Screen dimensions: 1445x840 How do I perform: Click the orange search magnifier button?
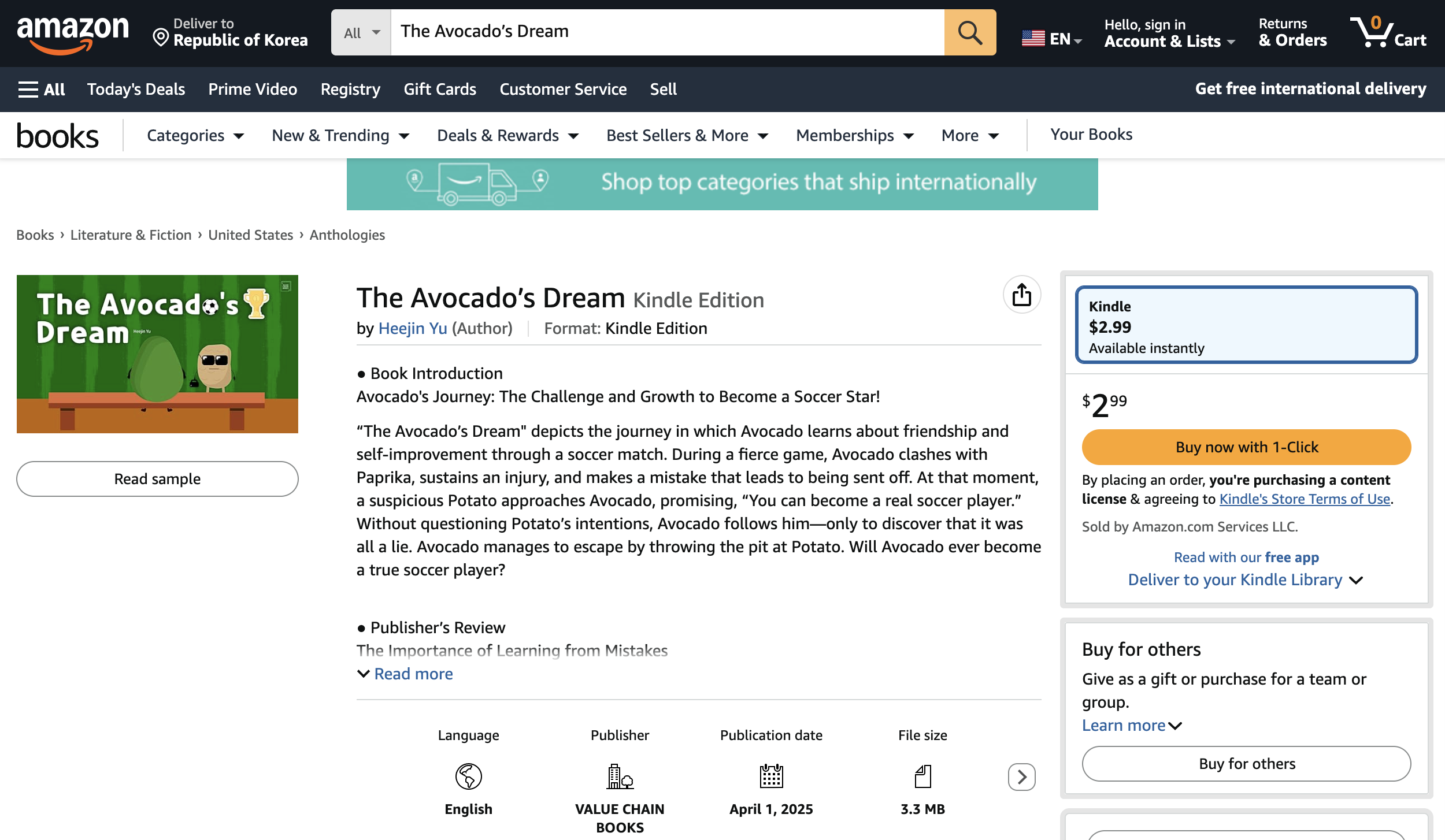(970, 32)
